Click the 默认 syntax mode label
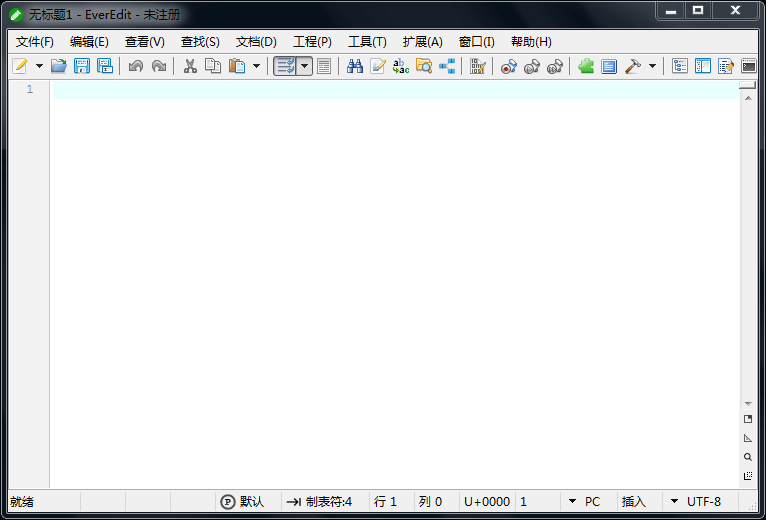766x520 pixels. 251,501
